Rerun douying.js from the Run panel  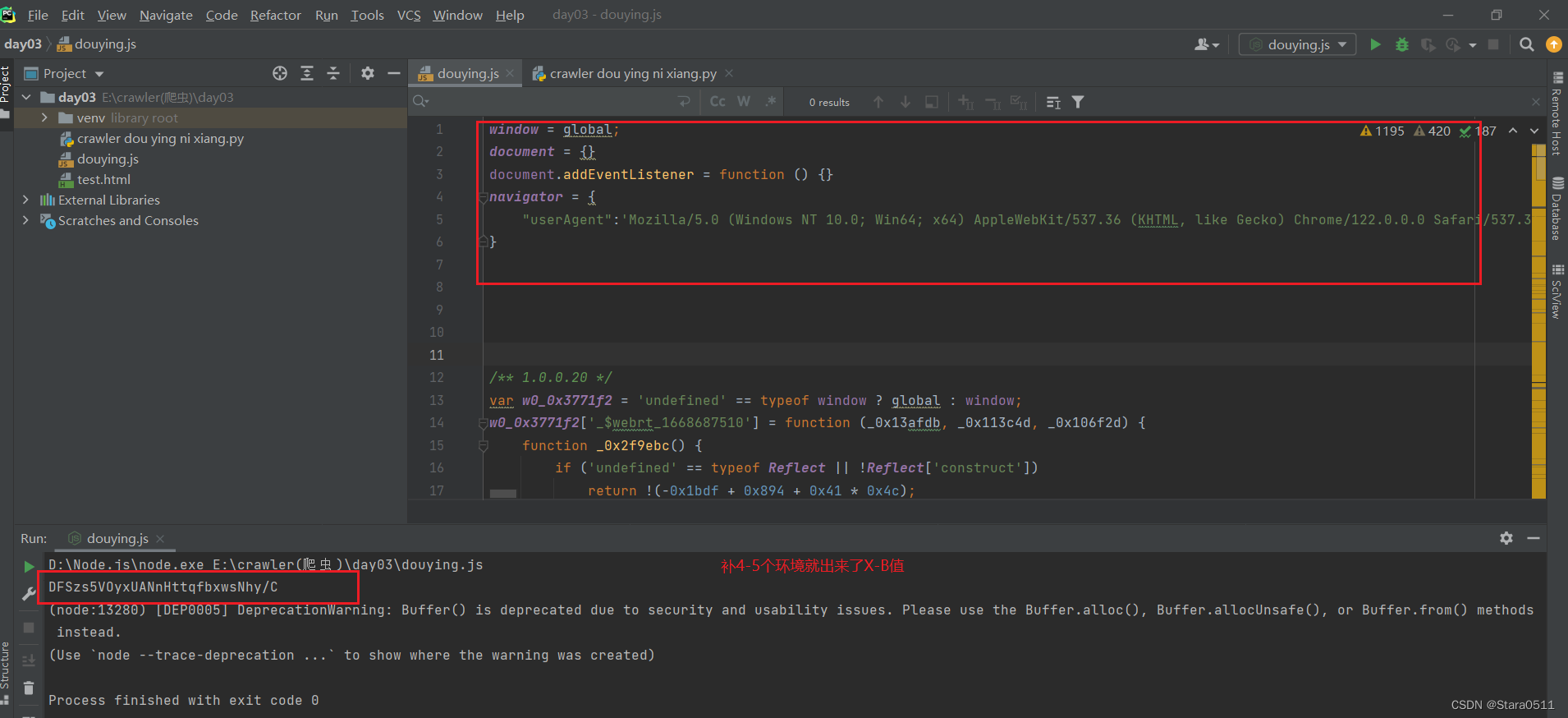[29, 566]
